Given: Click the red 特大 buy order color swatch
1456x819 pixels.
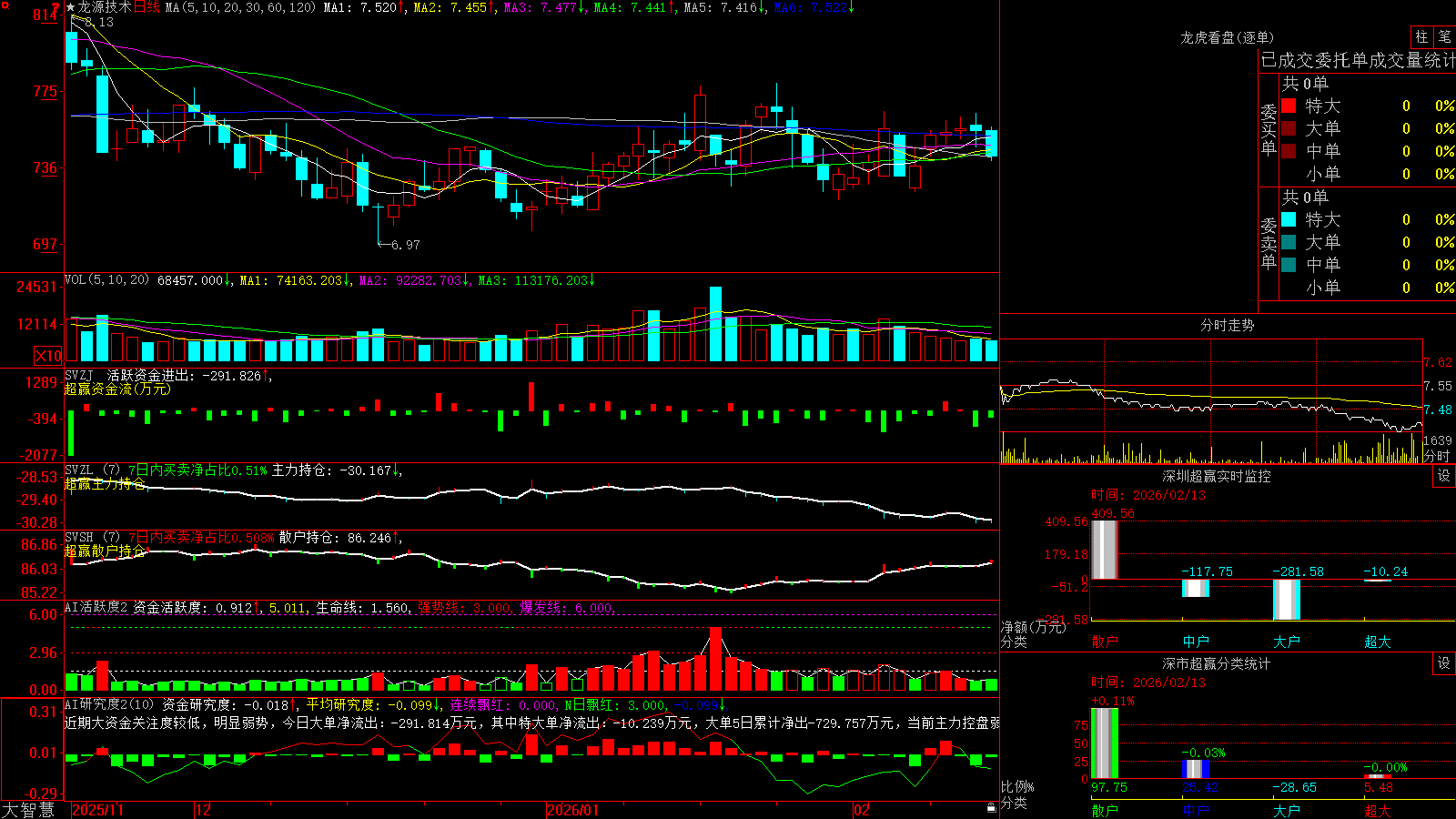Looking at the screenshot, I should pos(1289,106).
